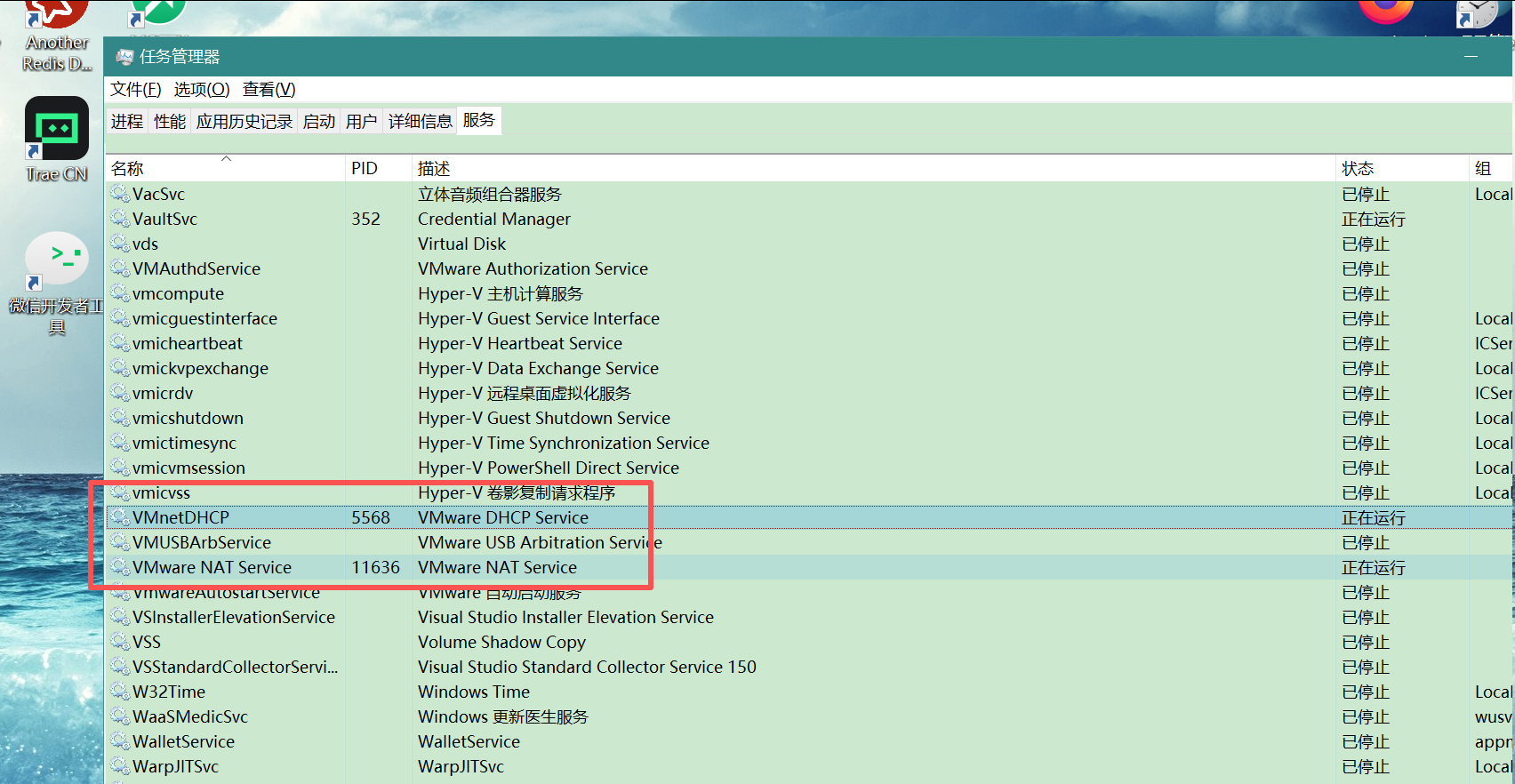Sort by the 状态 column header
Image resolution: width=1515 pixels, height=784 pixels.
[x=1402, y=168]
